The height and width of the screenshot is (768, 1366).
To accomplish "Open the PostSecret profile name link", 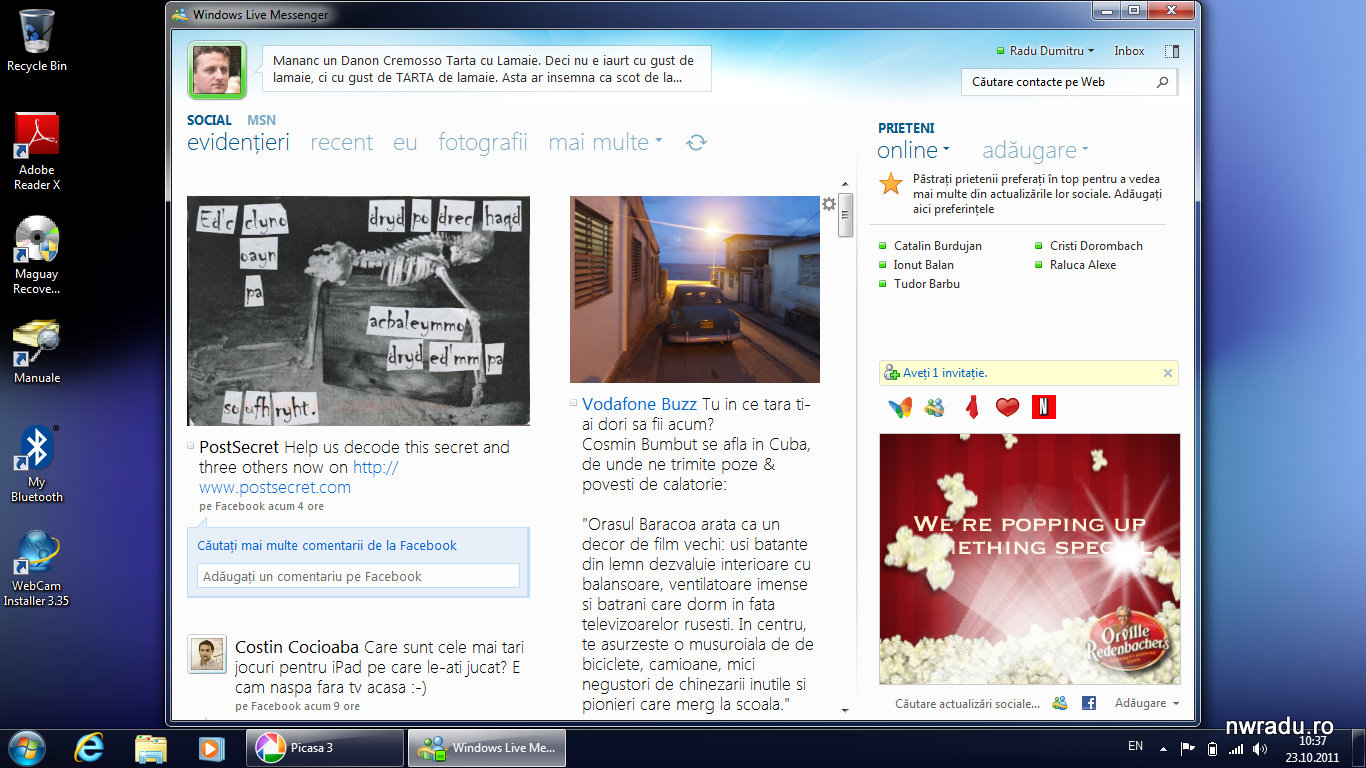I will pyautogui.click(x=239, y=447).
